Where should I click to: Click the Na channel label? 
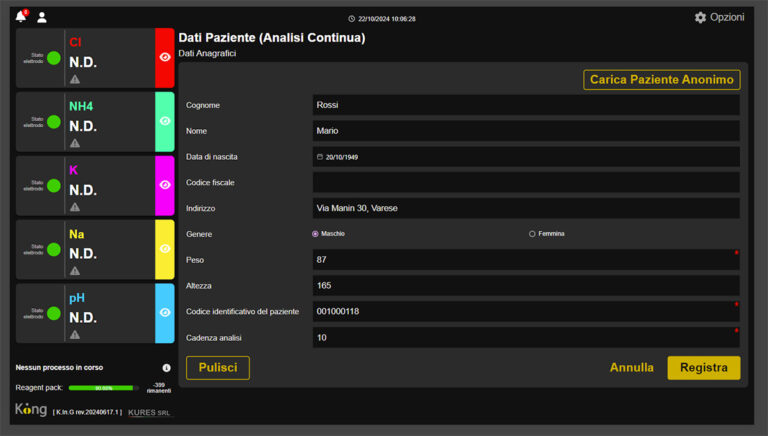[x=76, y=234]
